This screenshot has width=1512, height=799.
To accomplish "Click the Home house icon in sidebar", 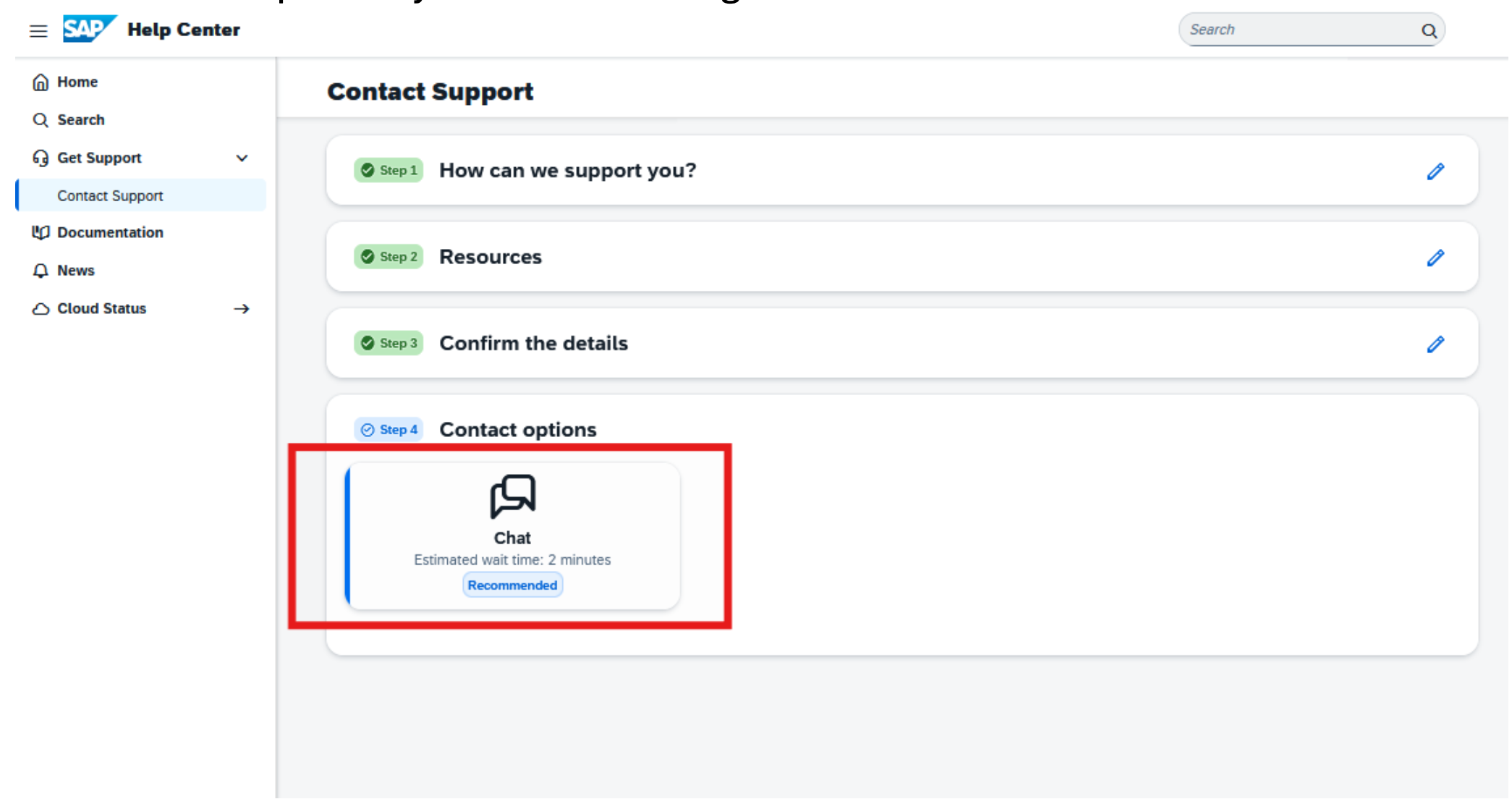I will tap(41, 83).
